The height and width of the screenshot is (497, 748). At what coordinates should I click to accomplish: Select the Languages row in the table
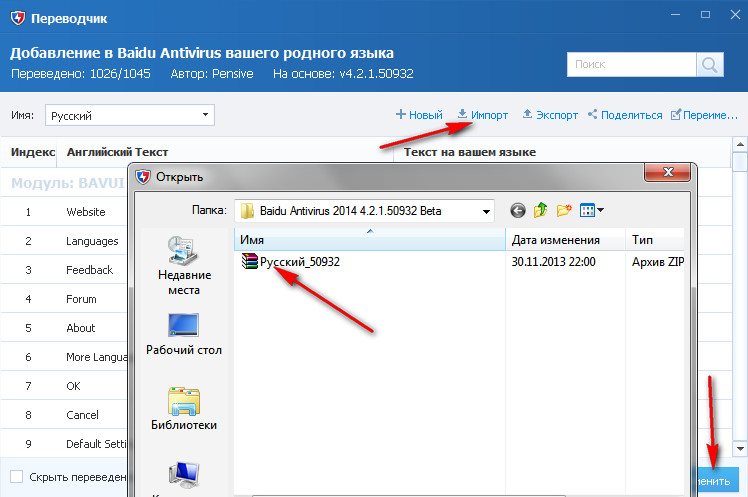[x=64, y=241]
